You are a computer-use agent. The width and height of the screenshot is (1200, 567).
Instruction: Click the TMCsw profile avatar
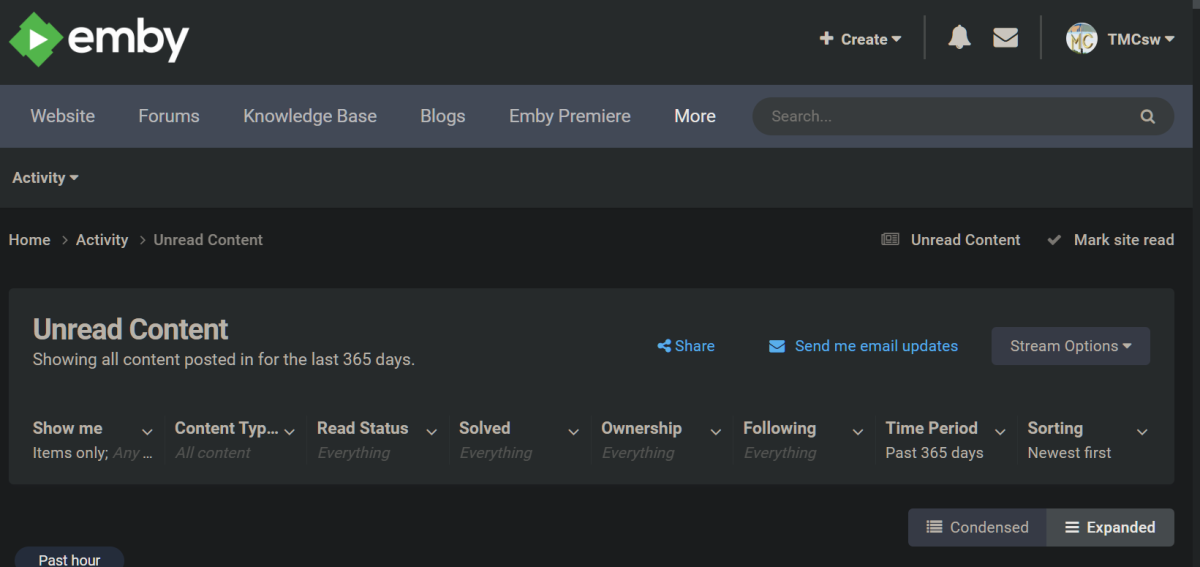tap(1081, 39)
